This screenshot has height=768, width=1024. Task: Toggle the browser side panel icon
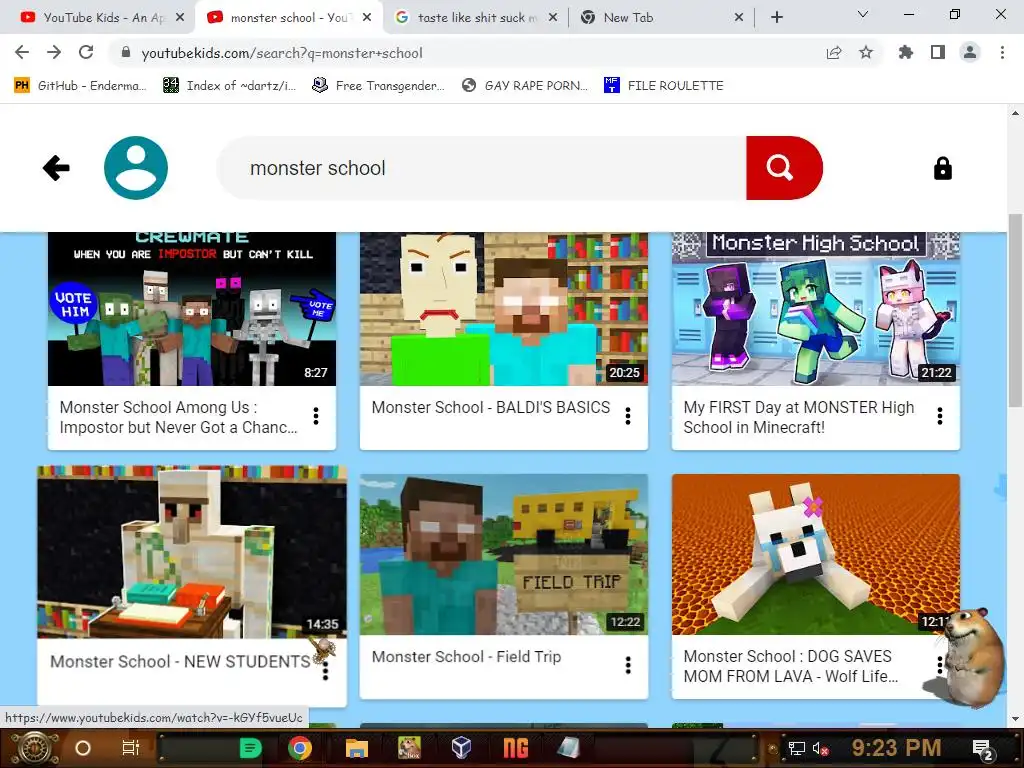pyautogui.click(x=938, y=52)
